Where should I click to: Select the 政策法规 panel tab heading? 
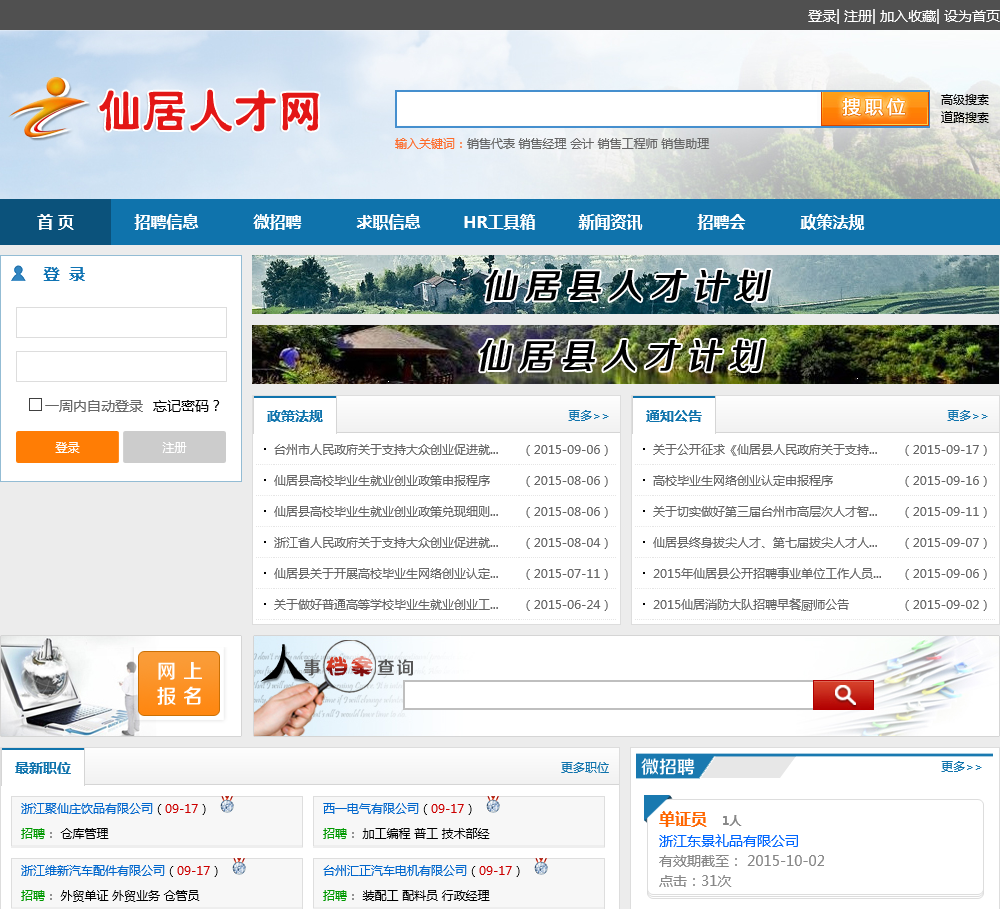(x=295, y=416)
